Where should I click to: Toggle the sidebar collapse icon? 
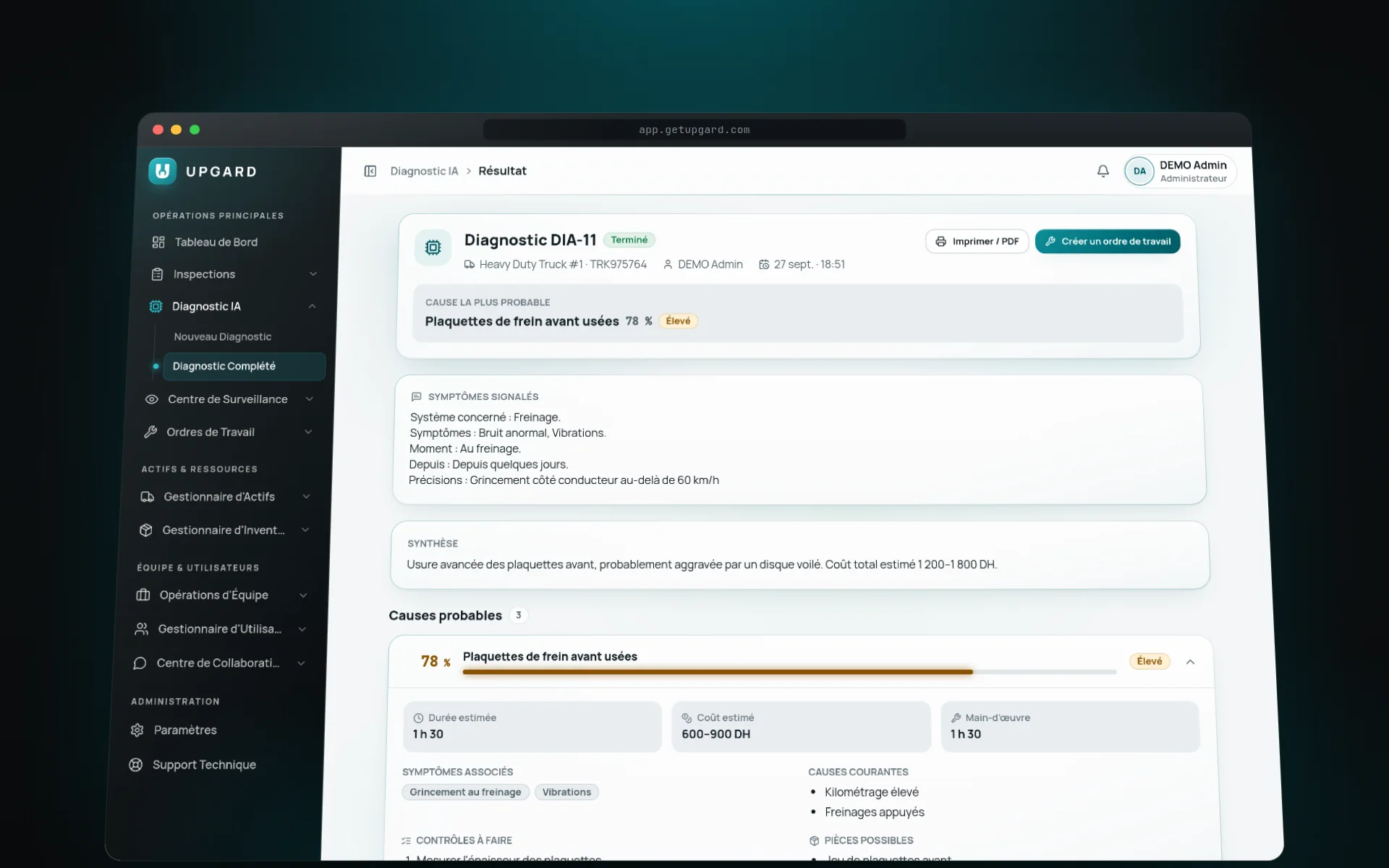click(370, 171)
